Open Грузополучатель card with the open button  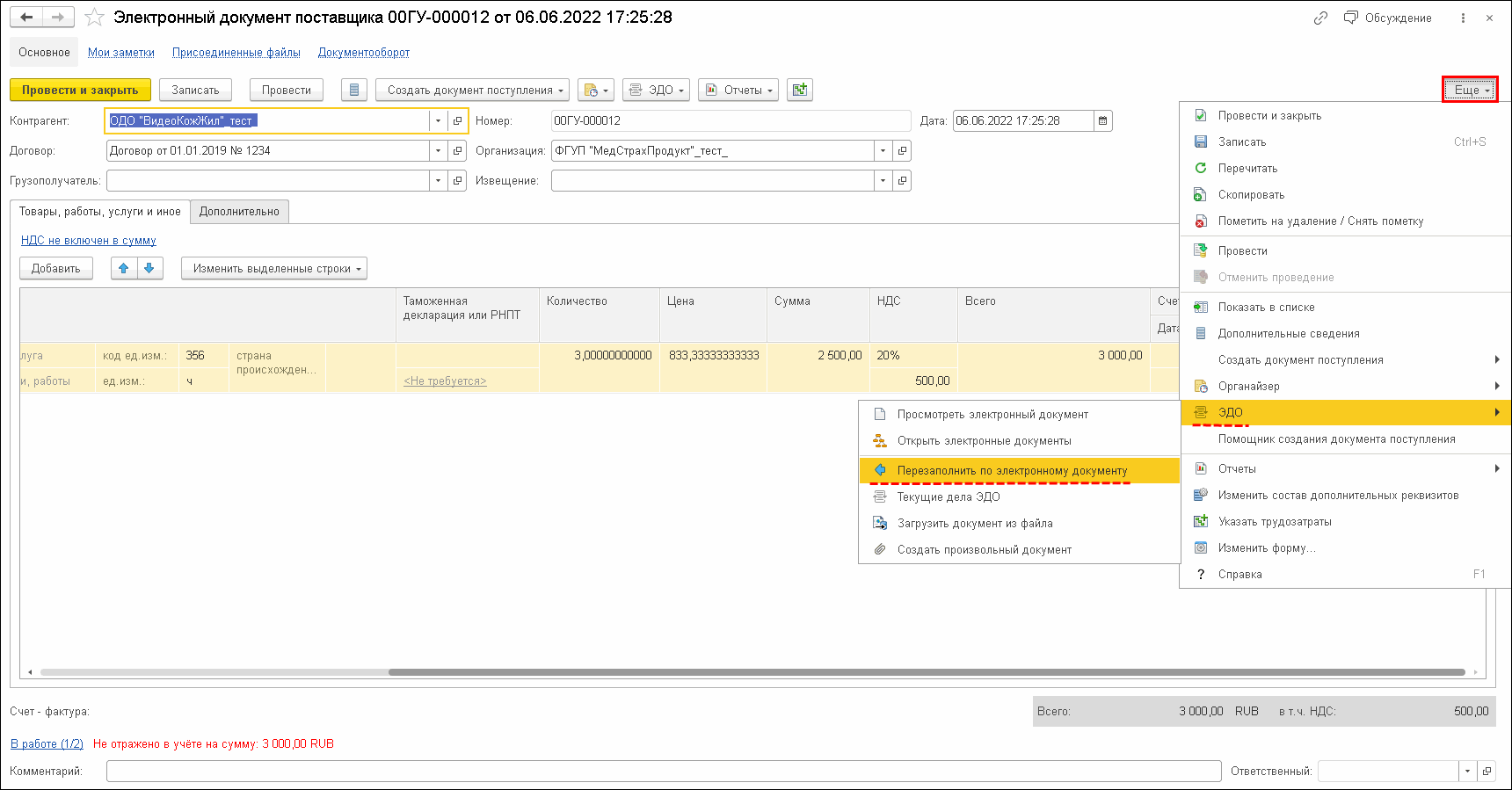[458, 180]
